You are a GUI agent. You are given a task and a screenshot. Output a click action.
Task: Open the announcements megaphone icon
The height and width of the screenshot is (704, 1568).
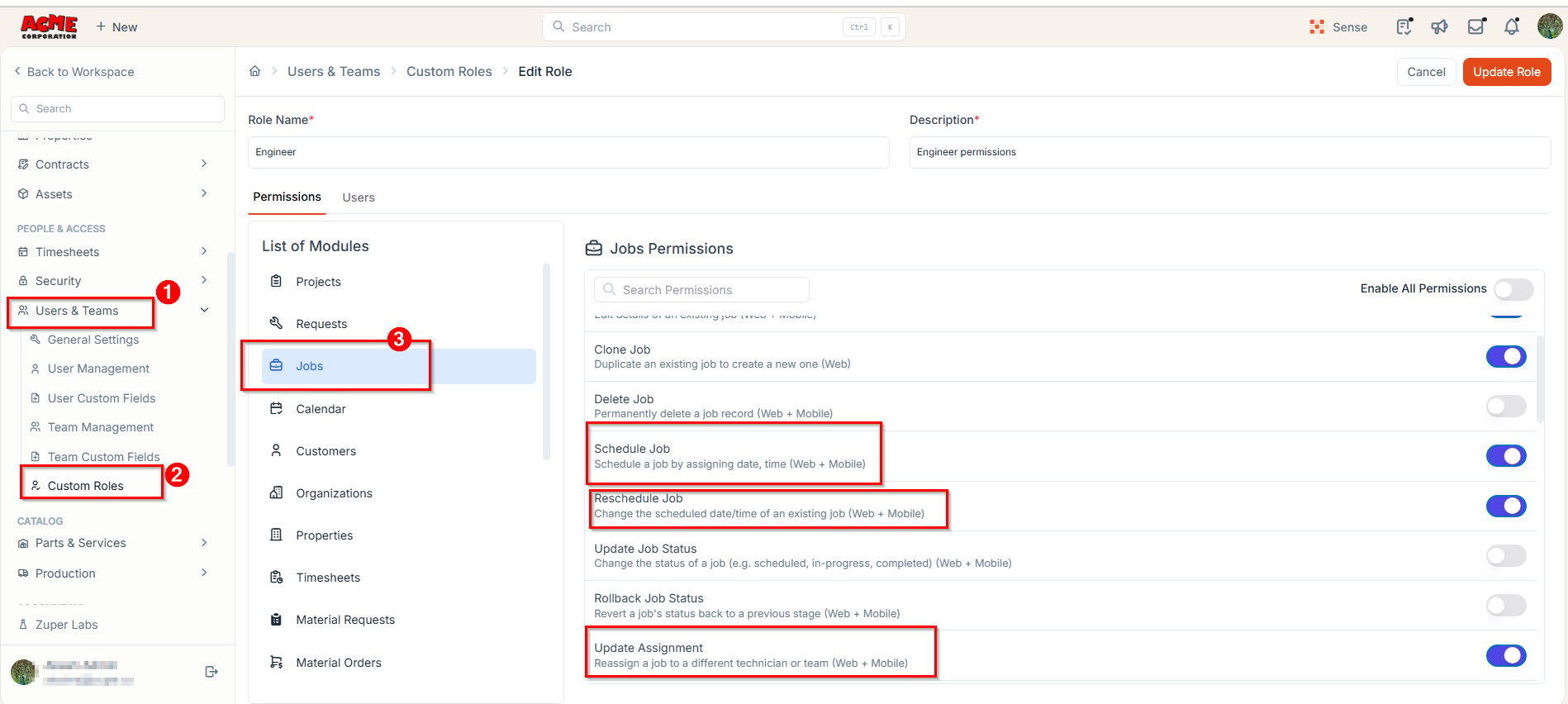[1440, 27]
